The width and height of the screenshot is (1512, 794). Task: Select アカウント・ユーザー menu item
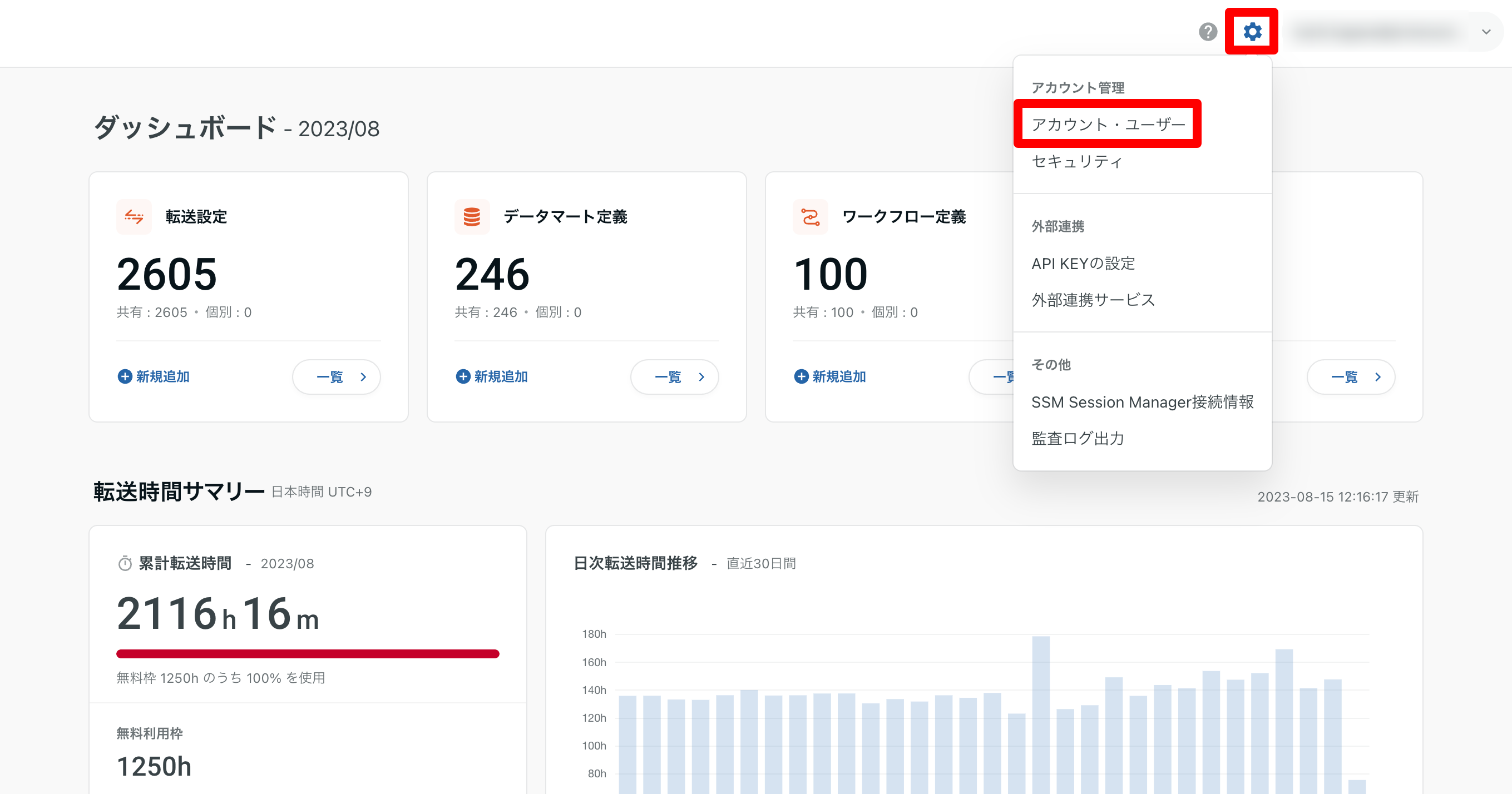click(x=1108, y=125)
